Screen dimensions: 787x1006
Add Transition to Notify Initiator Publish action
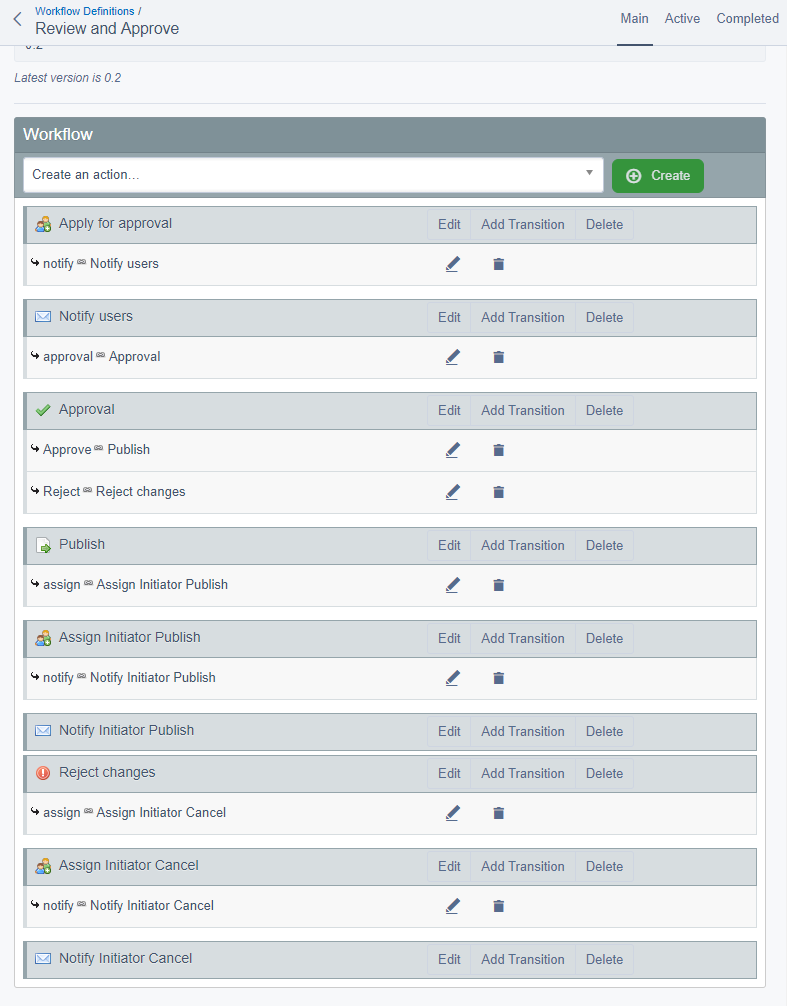pos(522,732)
